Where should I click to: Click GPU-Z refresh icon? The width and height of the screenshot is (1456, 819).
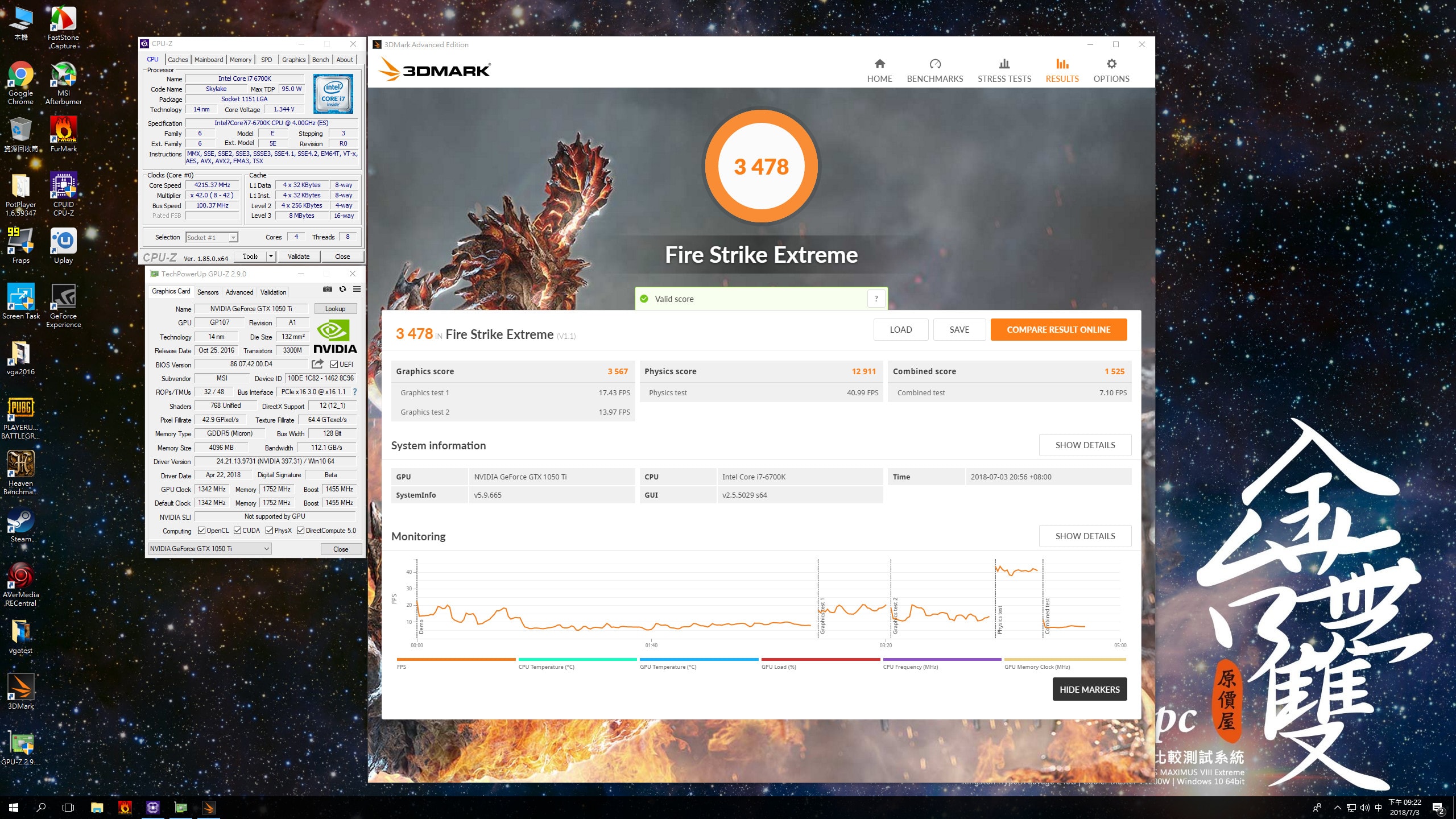[342, 289]
